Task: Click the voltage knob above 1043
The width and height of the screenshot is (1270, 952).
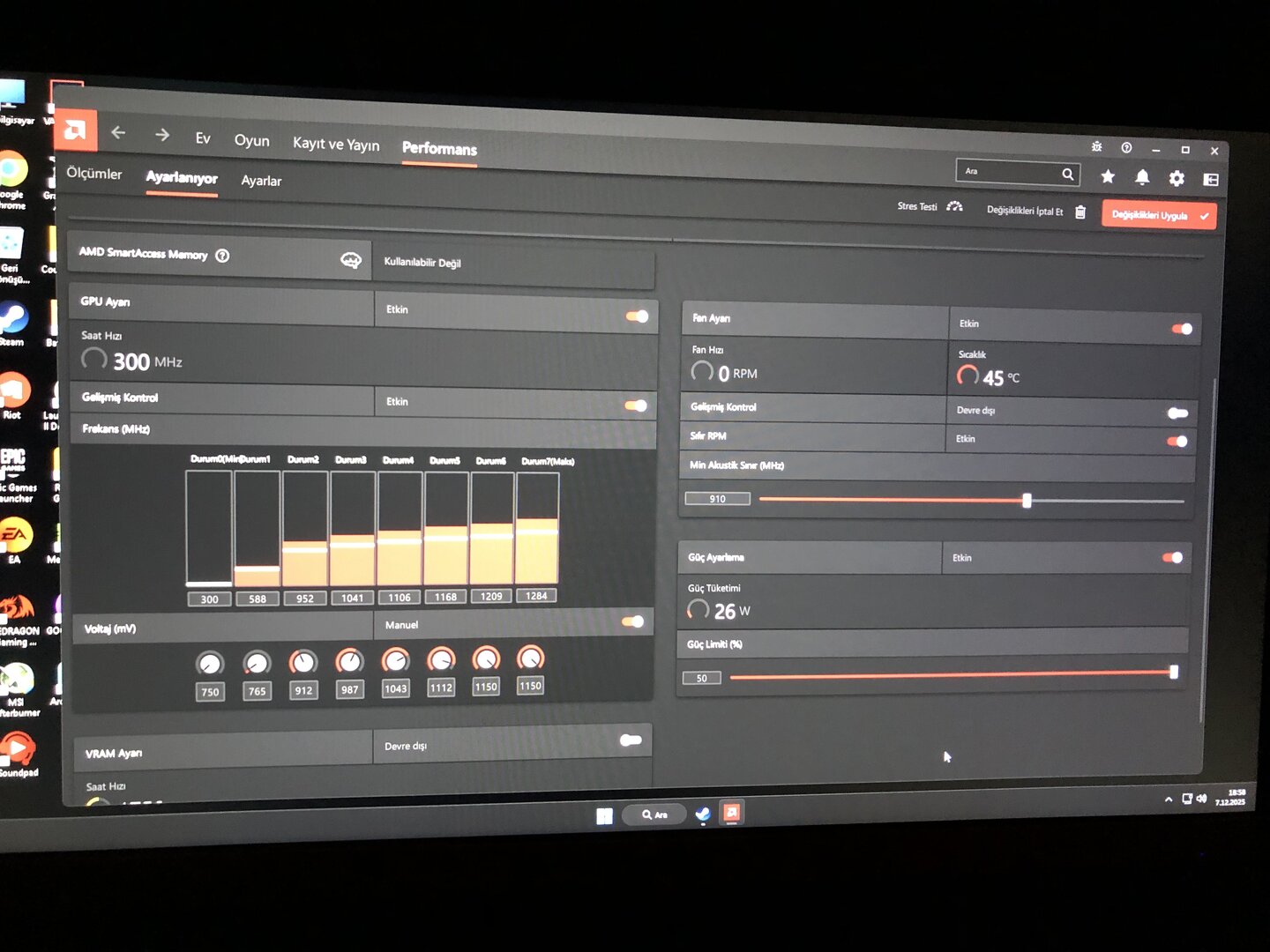Action: coord(395,659)
